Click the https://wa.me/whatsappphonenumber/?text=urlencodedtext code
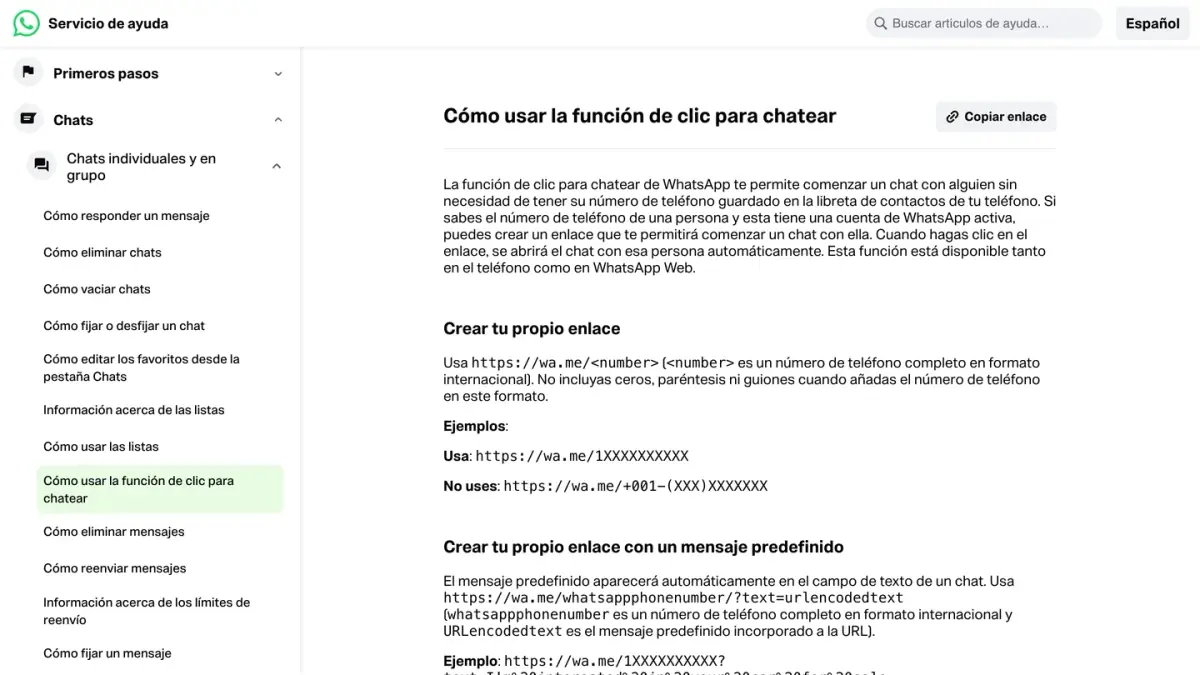Image resolution: width=1200 pixels, height=675 pixels. click(673, 598)
